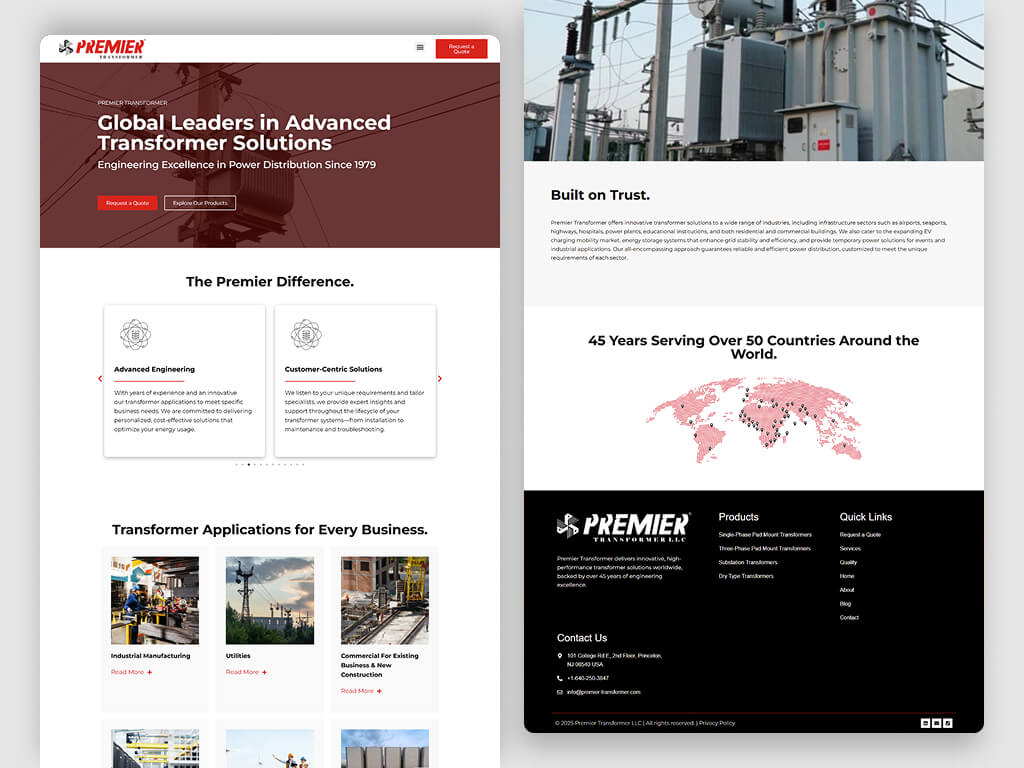The image size is (1024, 768).
Task: Click the footer Premier Transformer LLC logo
Action: click(x=623, y=527)
